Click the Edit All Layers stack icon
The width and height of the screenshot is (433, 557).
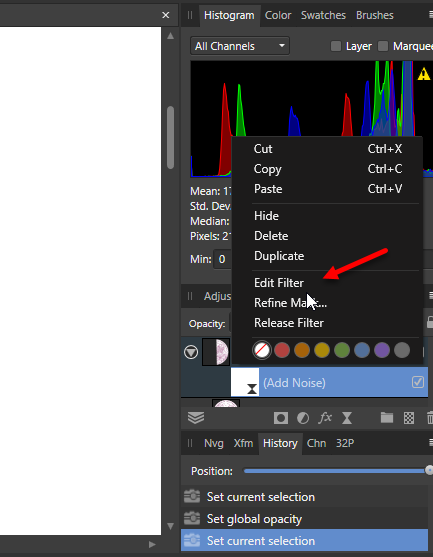(x=196, y=418)
